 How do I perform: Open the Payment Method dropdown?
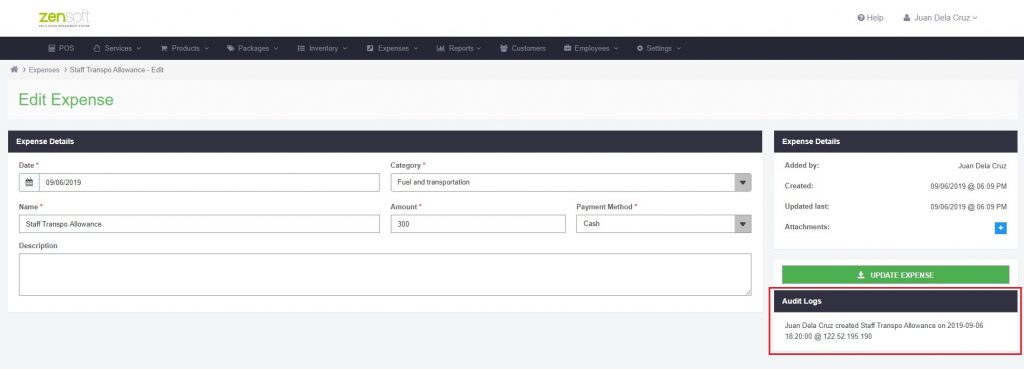click(x=664, y=223)
